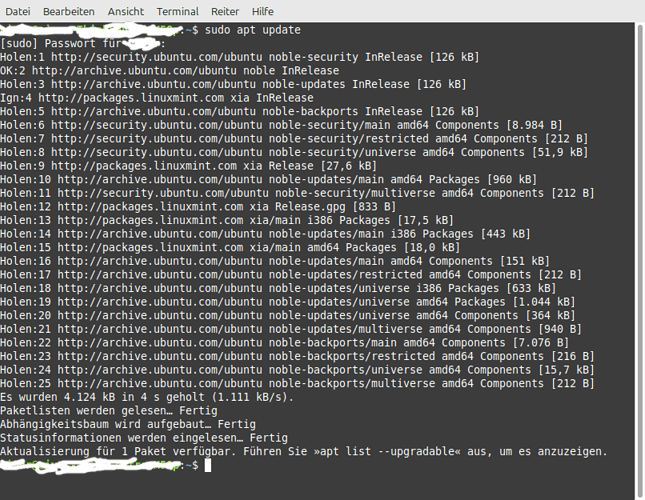
Task: Click the 'Holen:6' line with 8.984 B
Action: point(281,125)
